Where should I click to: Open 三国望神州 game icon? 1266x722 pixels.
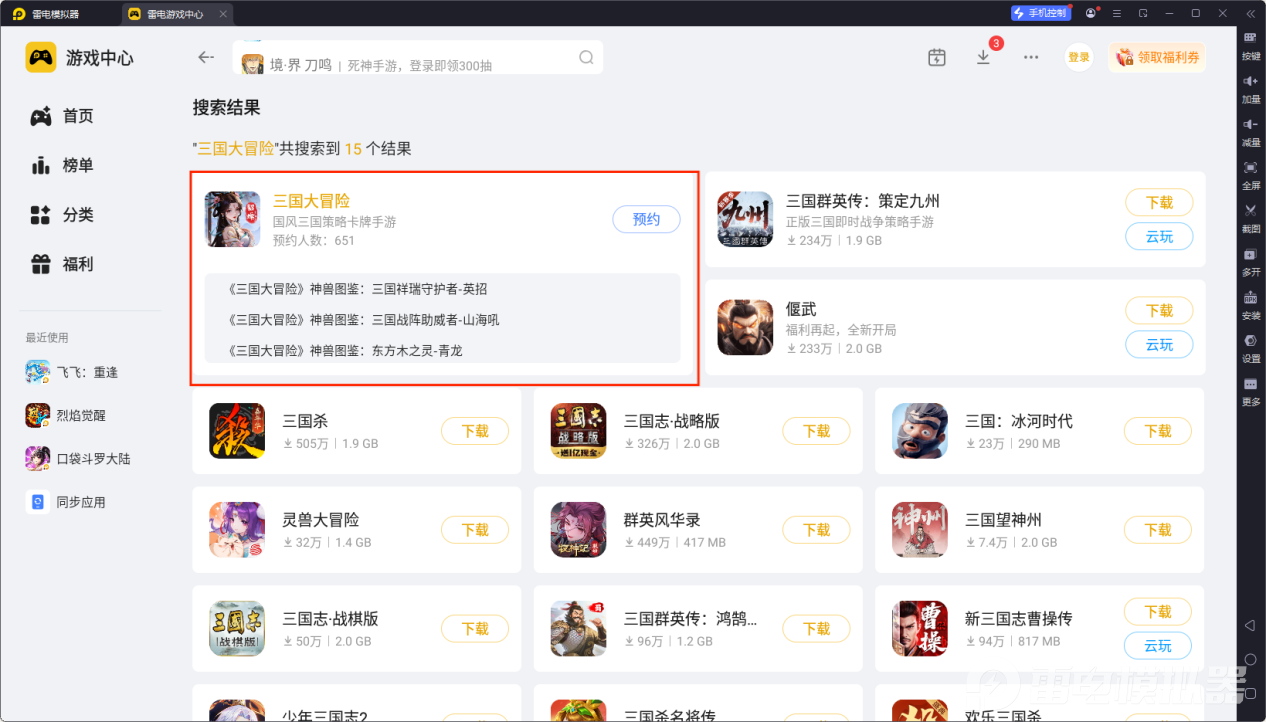920,530
